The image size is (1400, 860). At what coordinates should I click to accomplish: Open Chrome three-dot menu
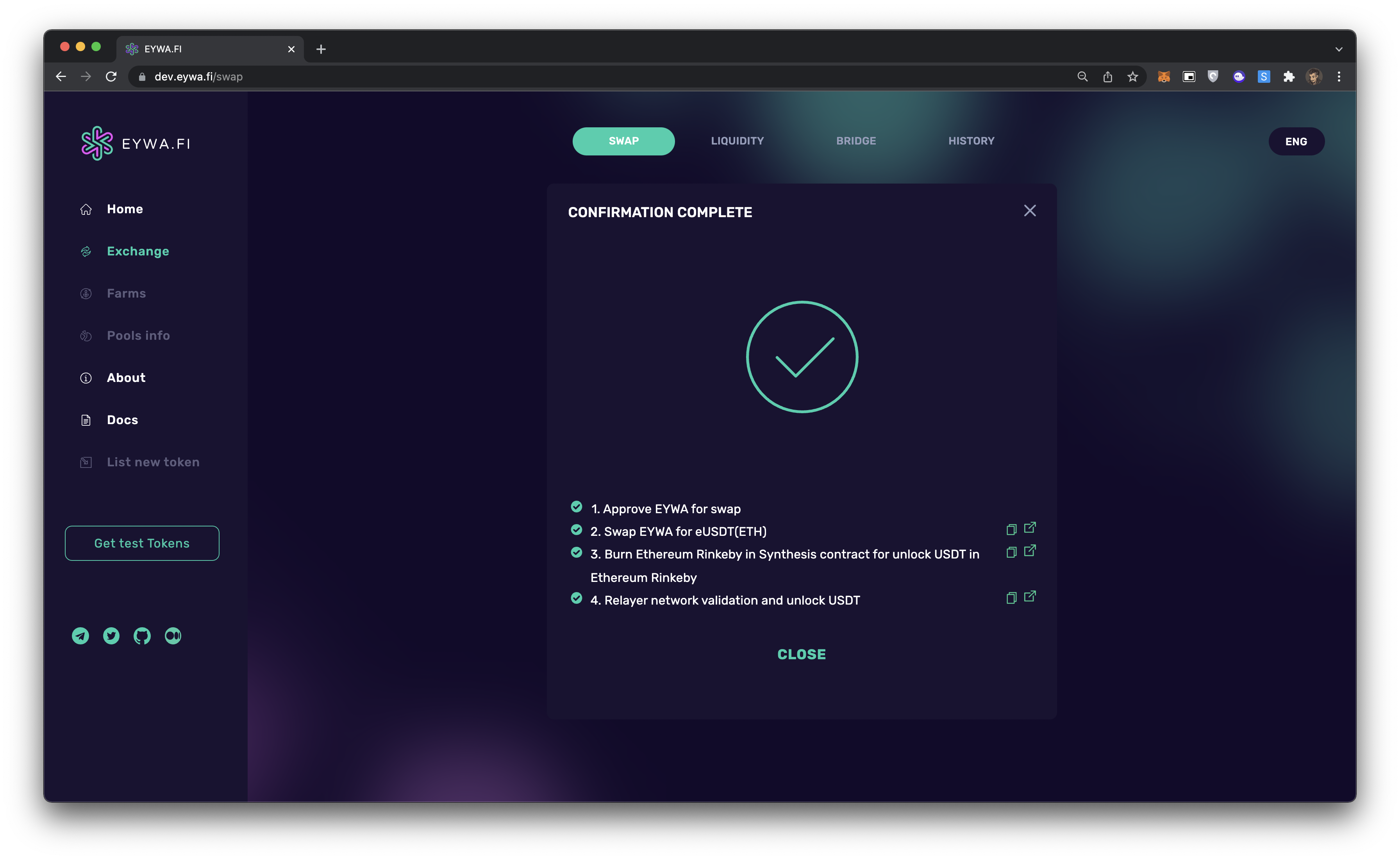click(1339, 77)
